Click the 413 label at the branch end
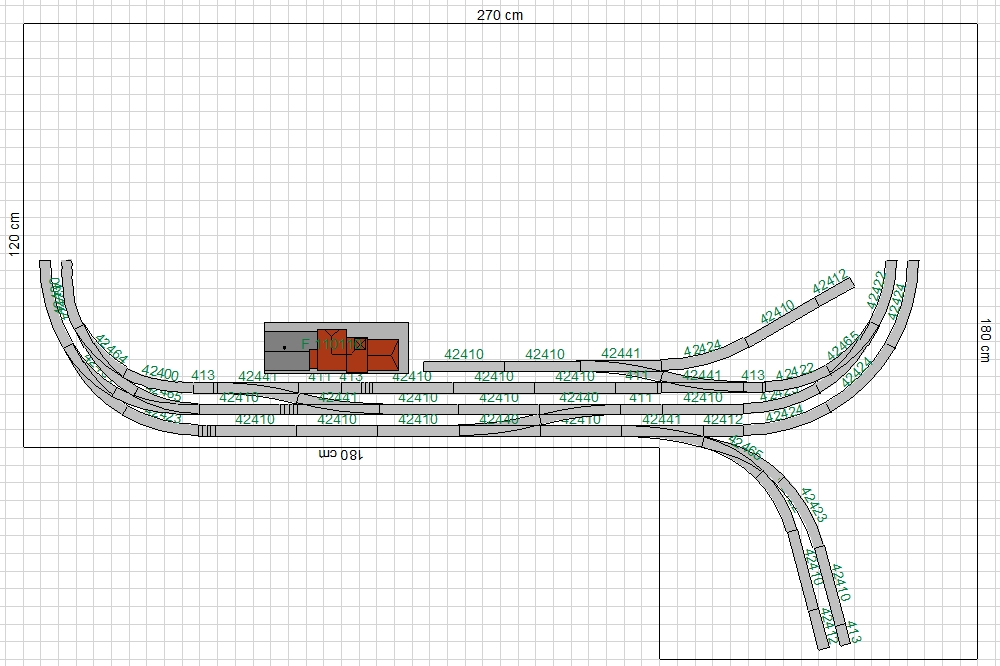 coord(854,632)
